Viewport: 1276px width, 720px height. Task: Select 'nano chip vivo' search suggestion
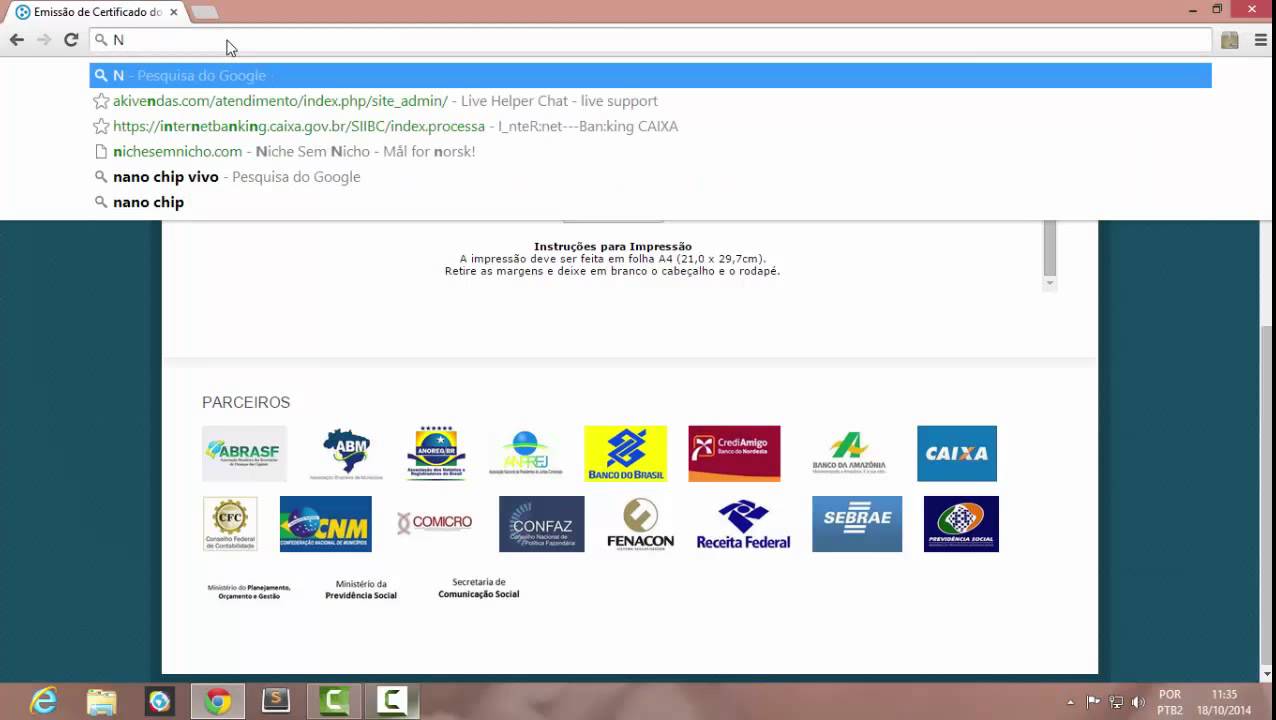[650, 177]
